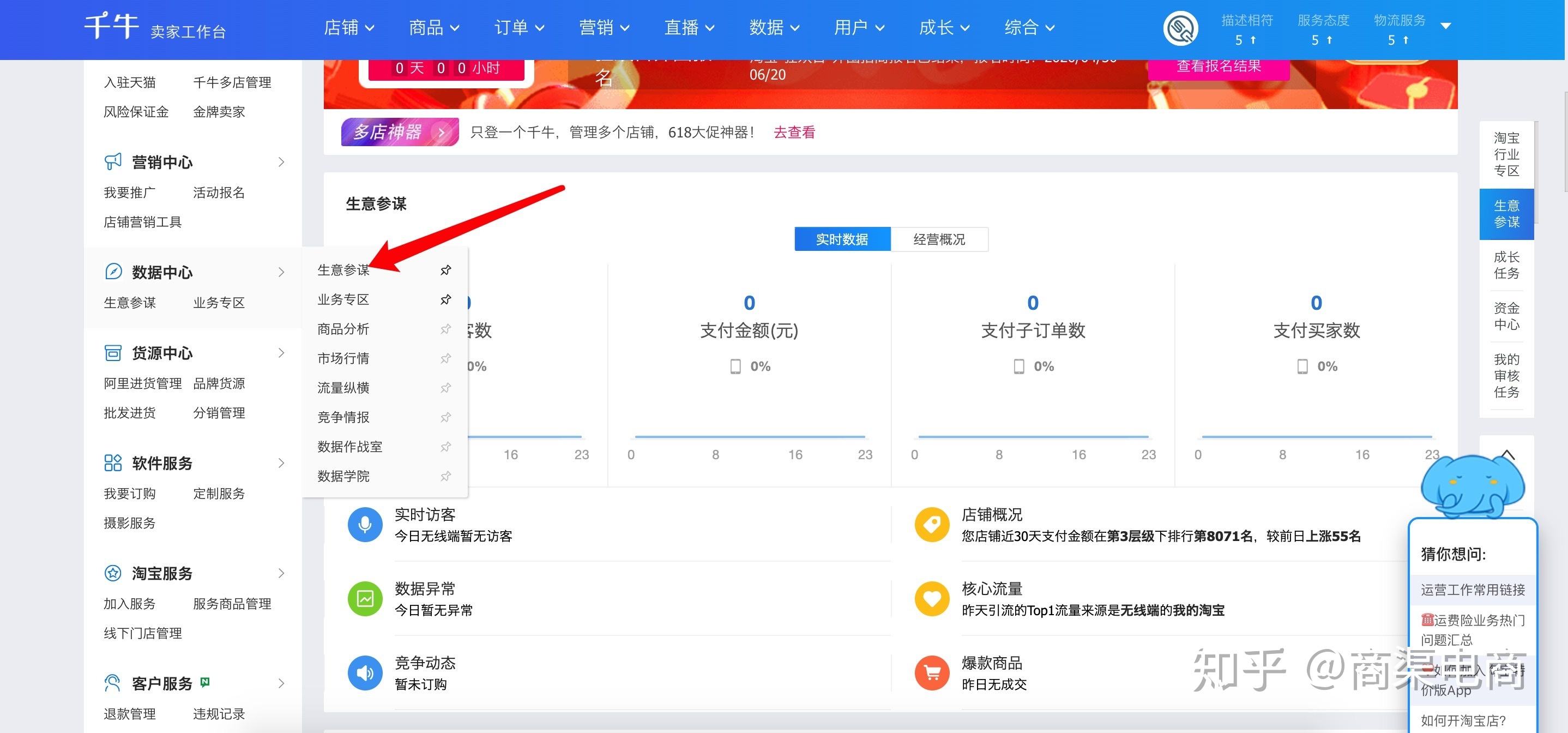Click the 竞争动态 speaker icon
Screen dimensions: 1568x733
[365, 672]
